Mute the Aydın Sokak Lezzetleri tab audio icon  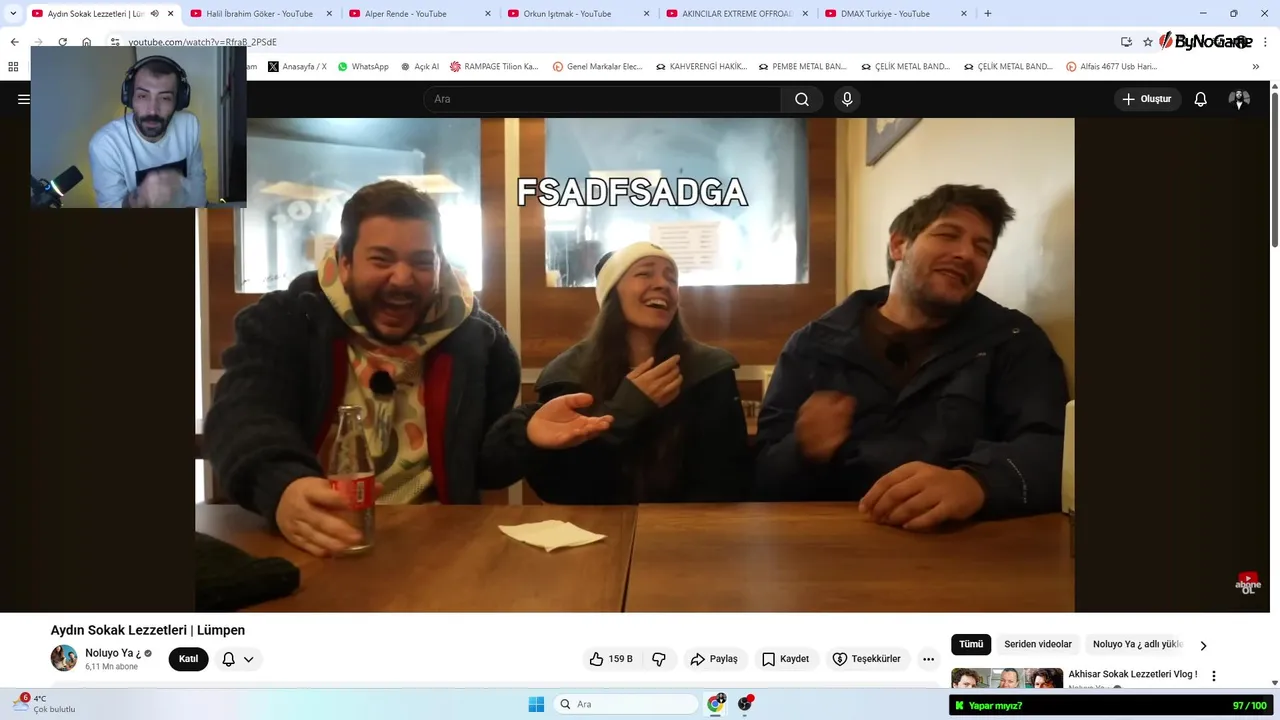pyautogui.click(x=155, y=14)
